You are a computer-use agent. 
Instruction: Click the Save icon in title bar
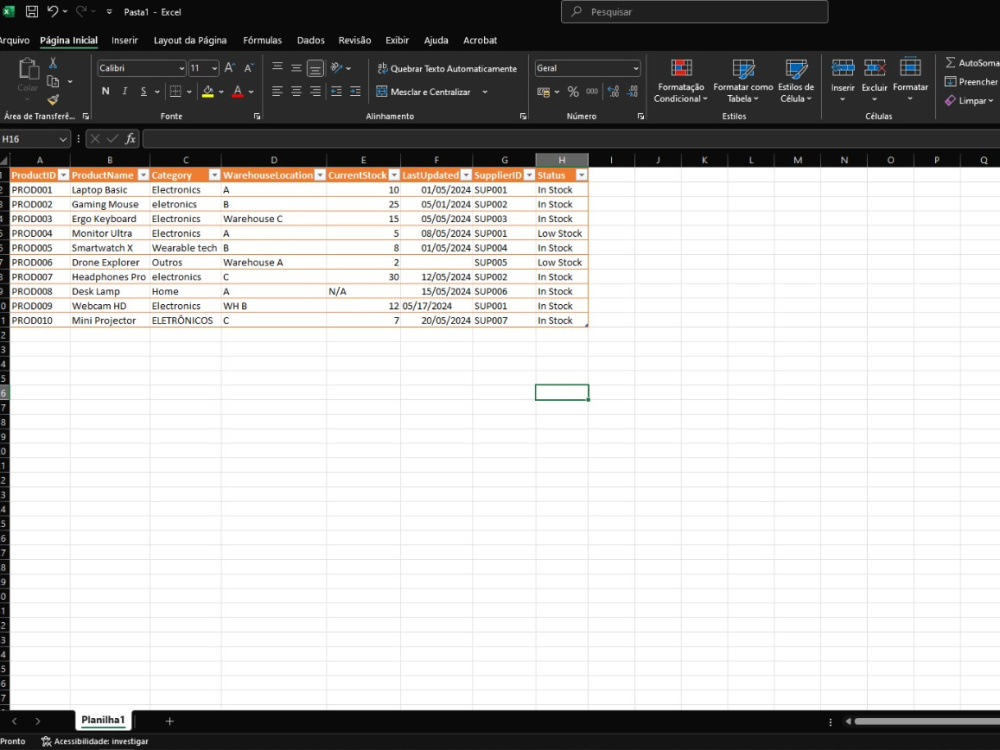pyautogui.click(x=31, y=11)
